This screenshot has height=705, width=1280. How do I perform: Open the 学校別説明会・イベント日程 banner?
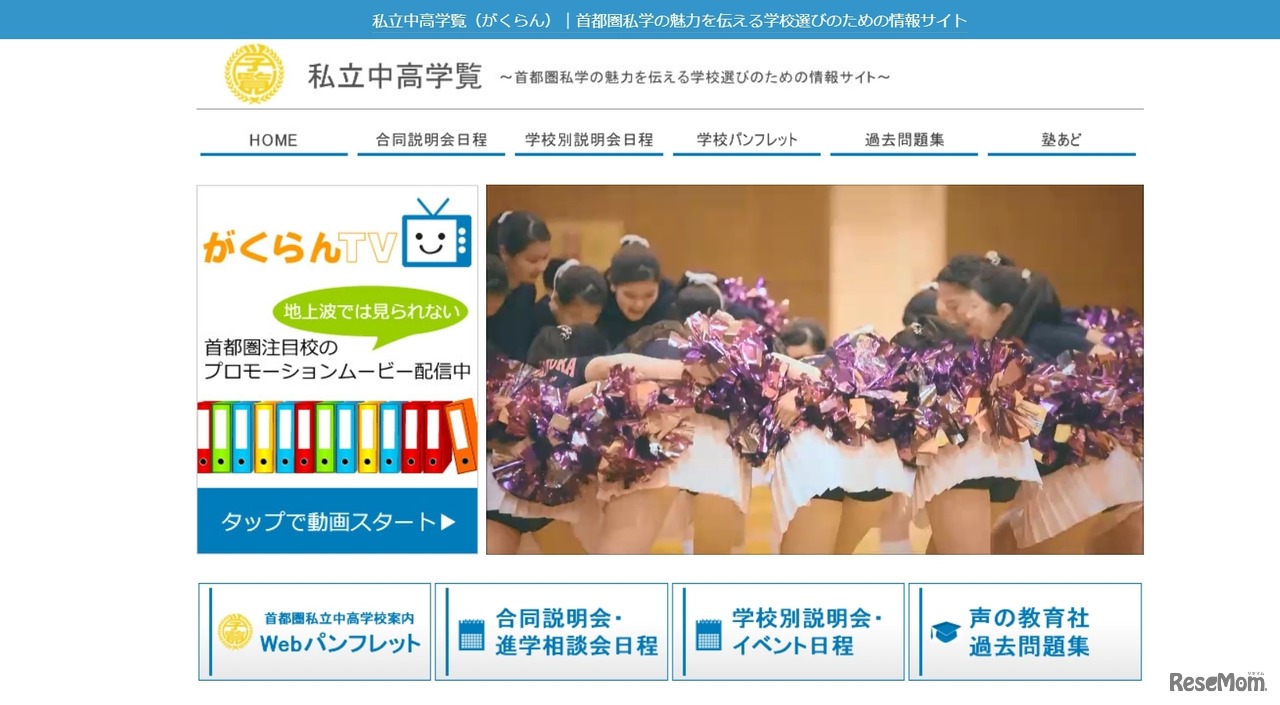tap(788, 632)
